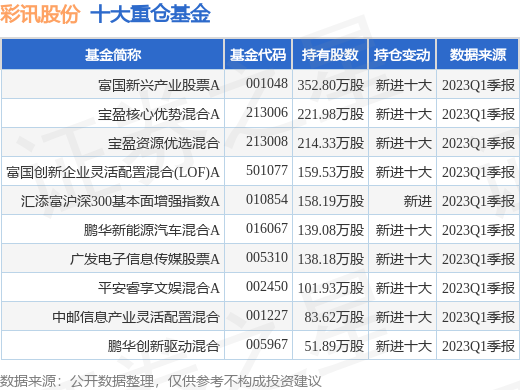The width and height of the screenshot is (520, 390).
Task: Select fund name 宝盈资源优选混合
Action: click(163, 143)
